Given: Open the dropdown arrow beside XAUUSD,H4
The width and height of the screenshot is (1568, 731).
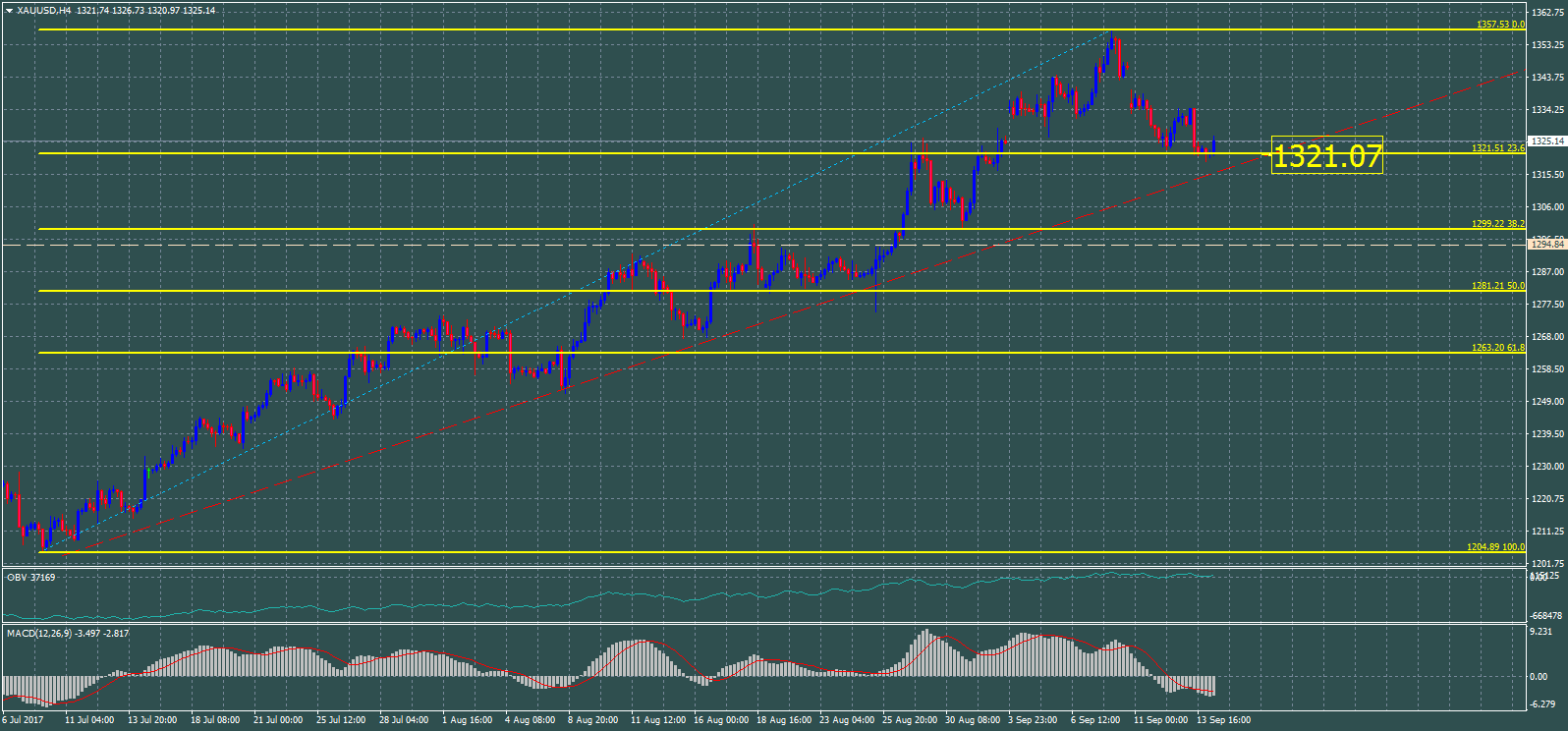Looking at the screenshot, I should click(9, 11).
